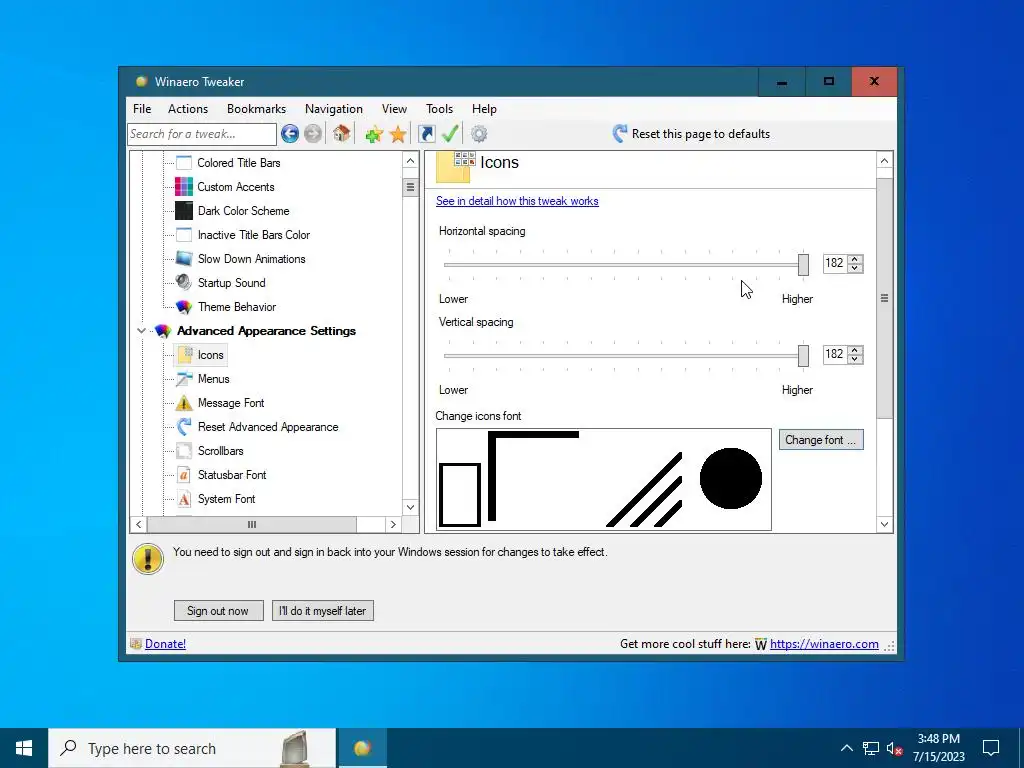Image resolution: width=1024 pixels, height=768 pixels.
Task: Show hidden tray icons chevron
Action: (x=846, y=748)
